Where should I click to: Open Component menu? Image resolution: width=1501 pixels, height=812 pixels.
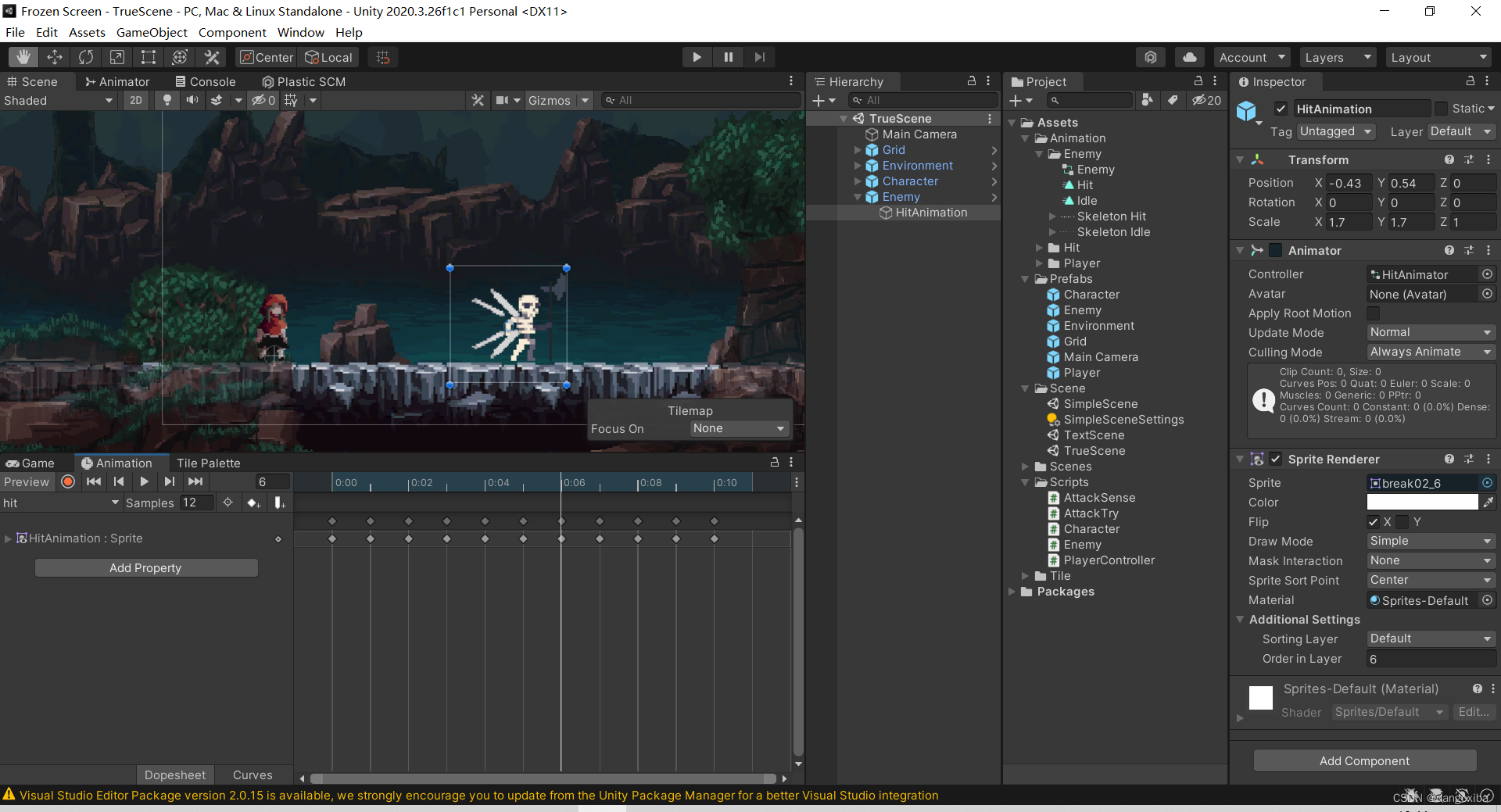tap(232, 32)
